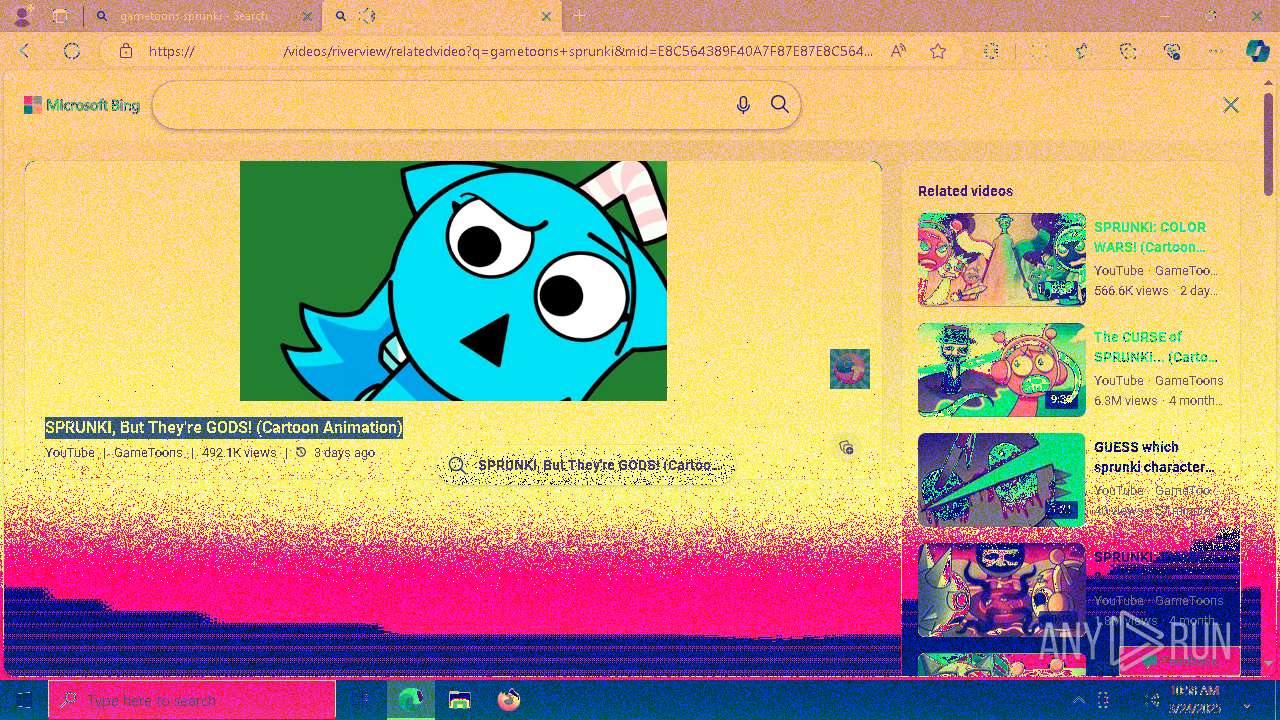
Task: Open GUESS which sprunki character thumbnail
Action: pyautogui.click(x=1002, y=479)
